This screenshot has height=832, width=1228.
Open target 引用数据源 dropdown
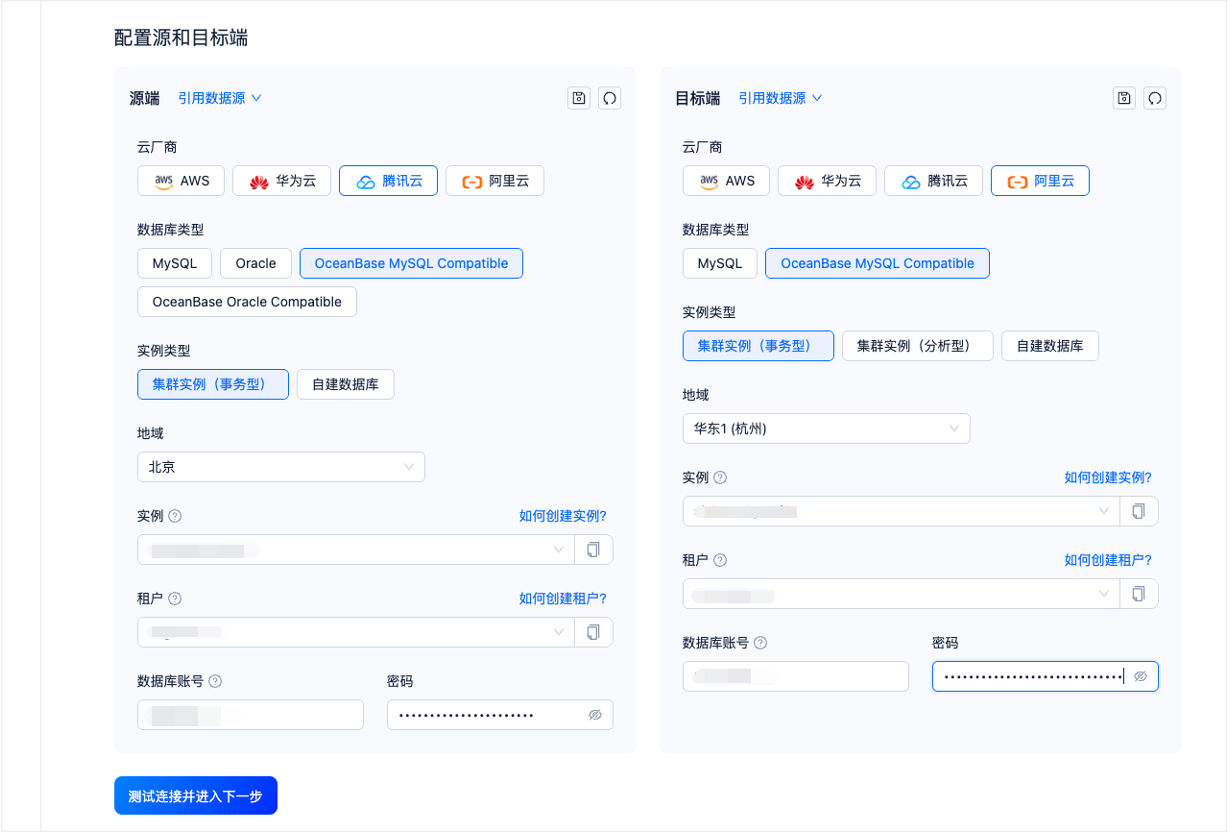click(x=780, y=98)
